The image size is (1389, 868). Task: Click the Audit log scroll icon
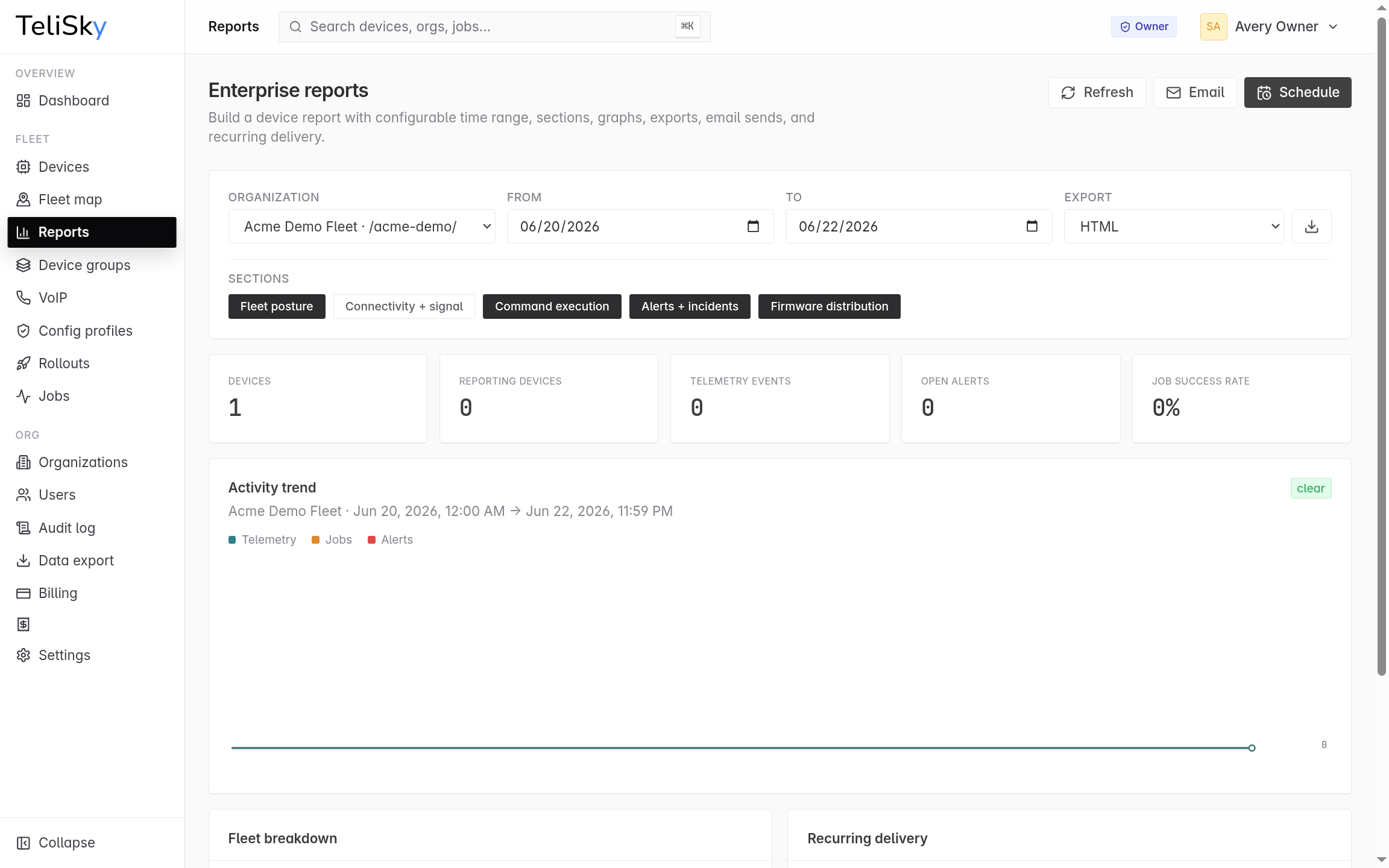point(24,528)
